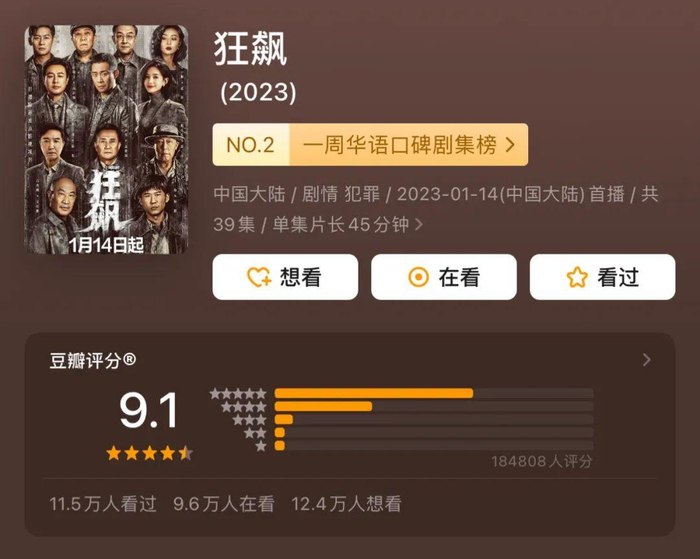This screenshot has height=559, width=700.
Task: Open the NO.2 ranking badge
Action: [x=250, y=145]
